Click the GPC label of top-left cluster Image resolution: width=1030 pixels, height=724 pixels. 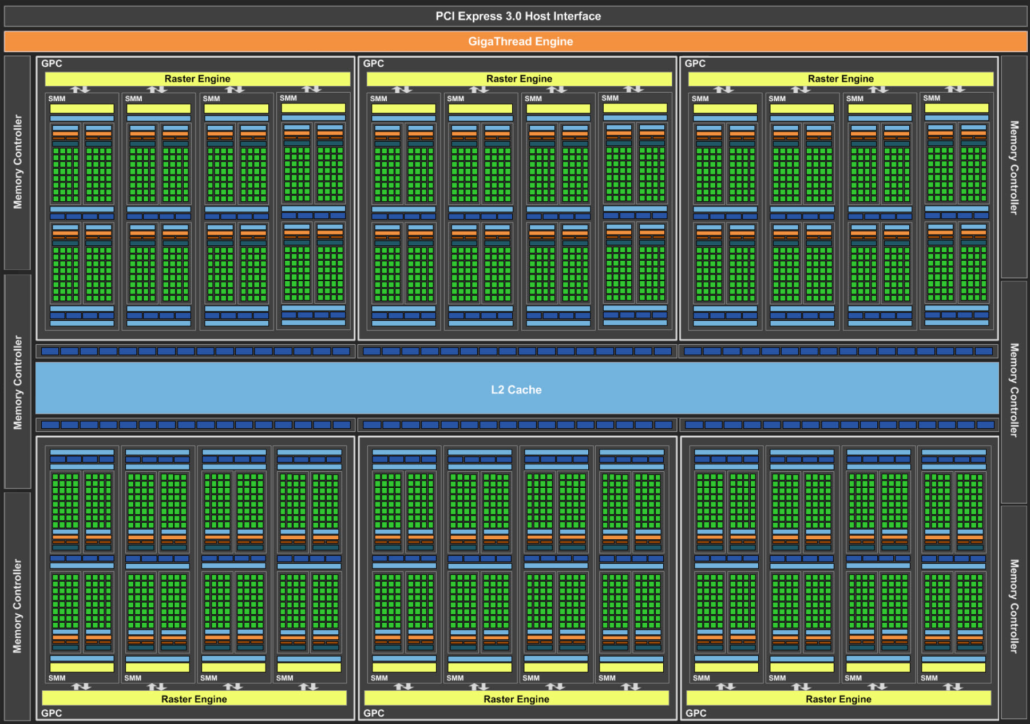(x=52, y=64)
